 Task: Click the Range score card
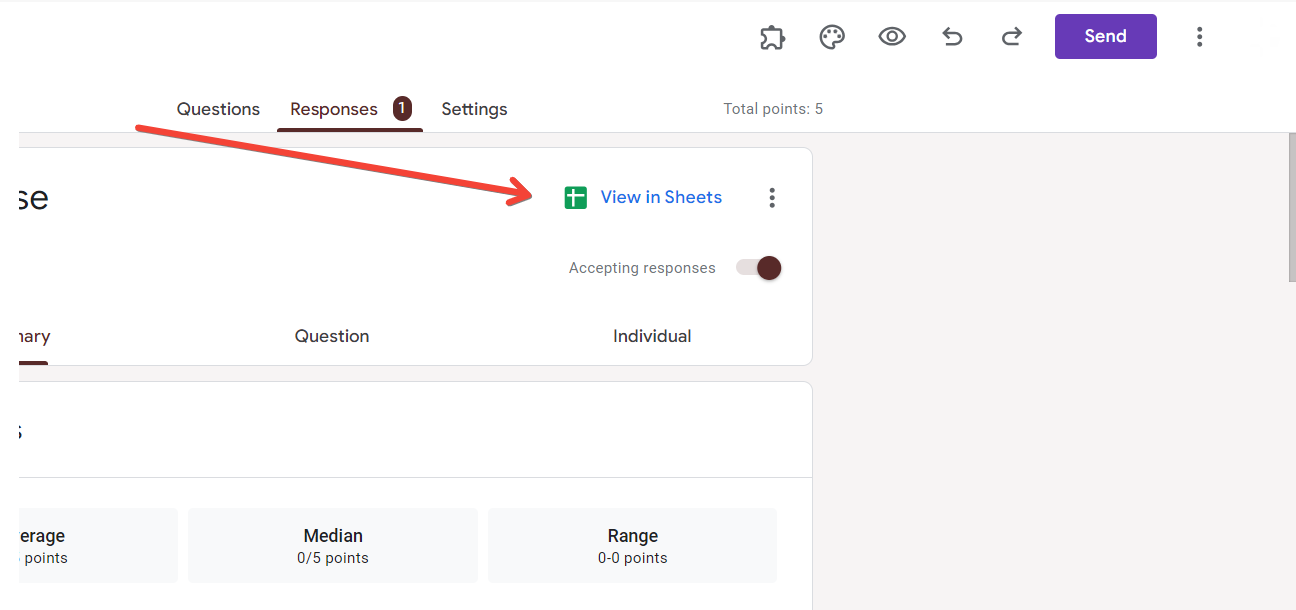633,545
